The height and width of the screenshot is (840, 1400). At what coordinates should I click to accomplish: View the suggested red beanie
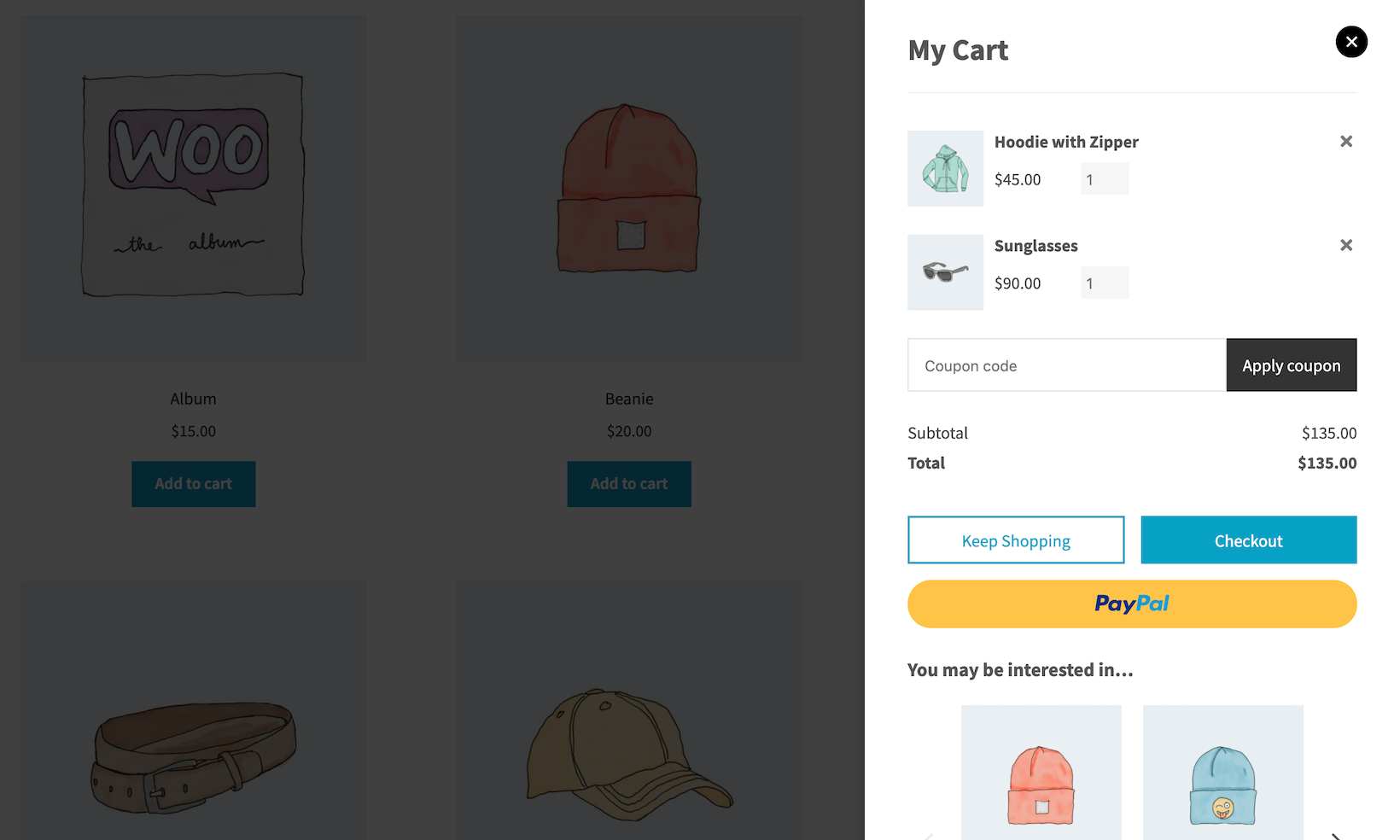(x=1041, y=773)
